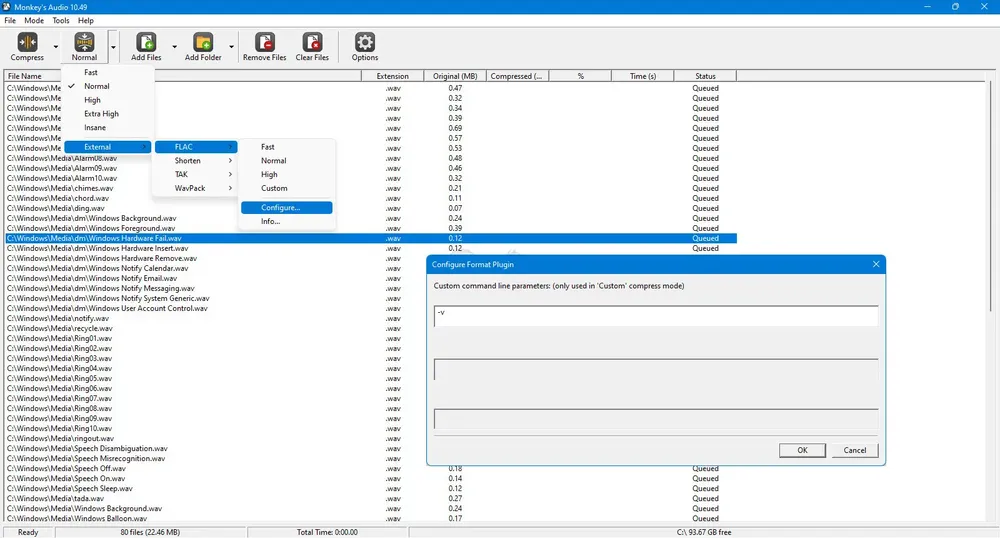Click the Add Files icon

146,42
